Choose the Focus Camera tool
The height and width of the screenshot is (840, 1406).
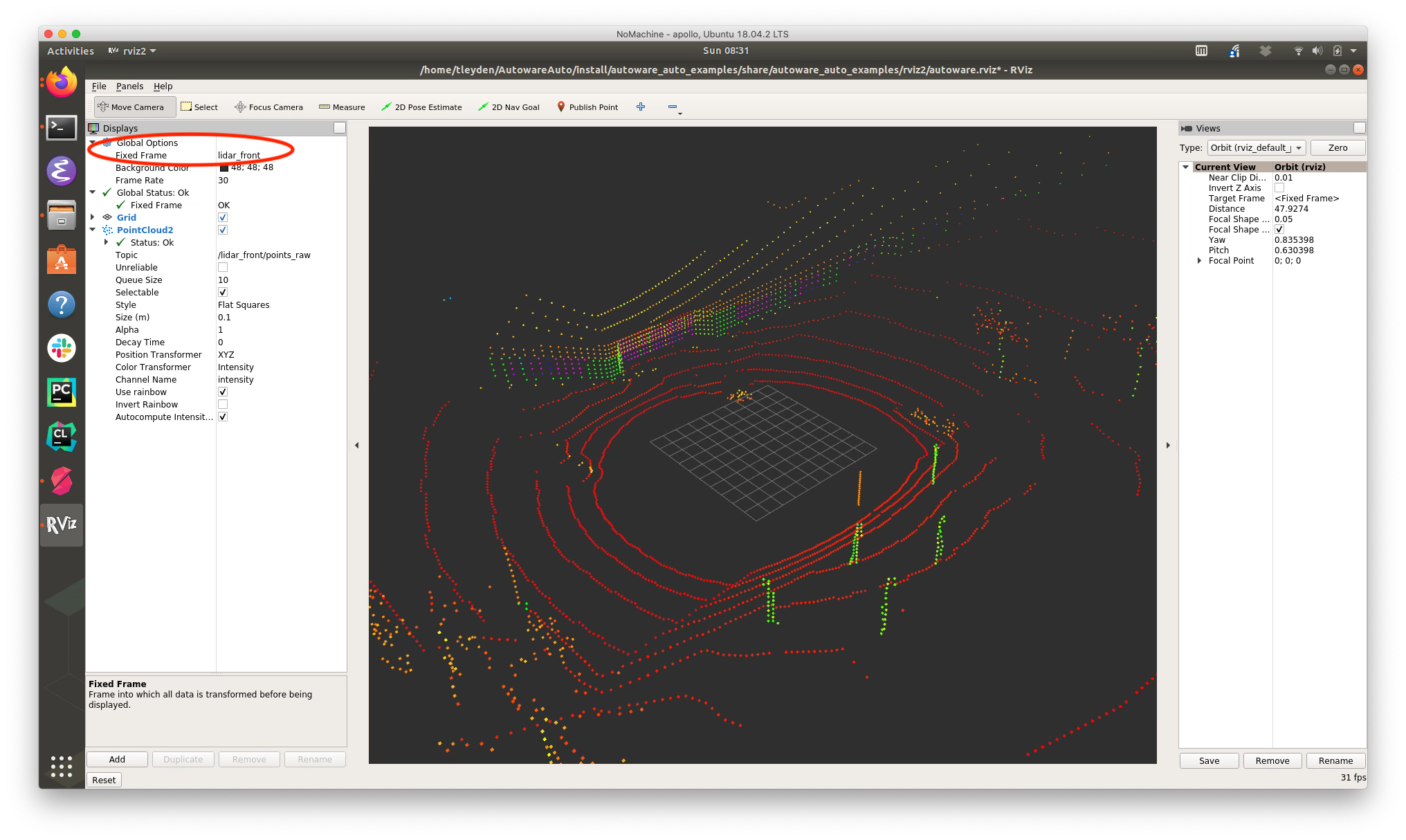269,107
